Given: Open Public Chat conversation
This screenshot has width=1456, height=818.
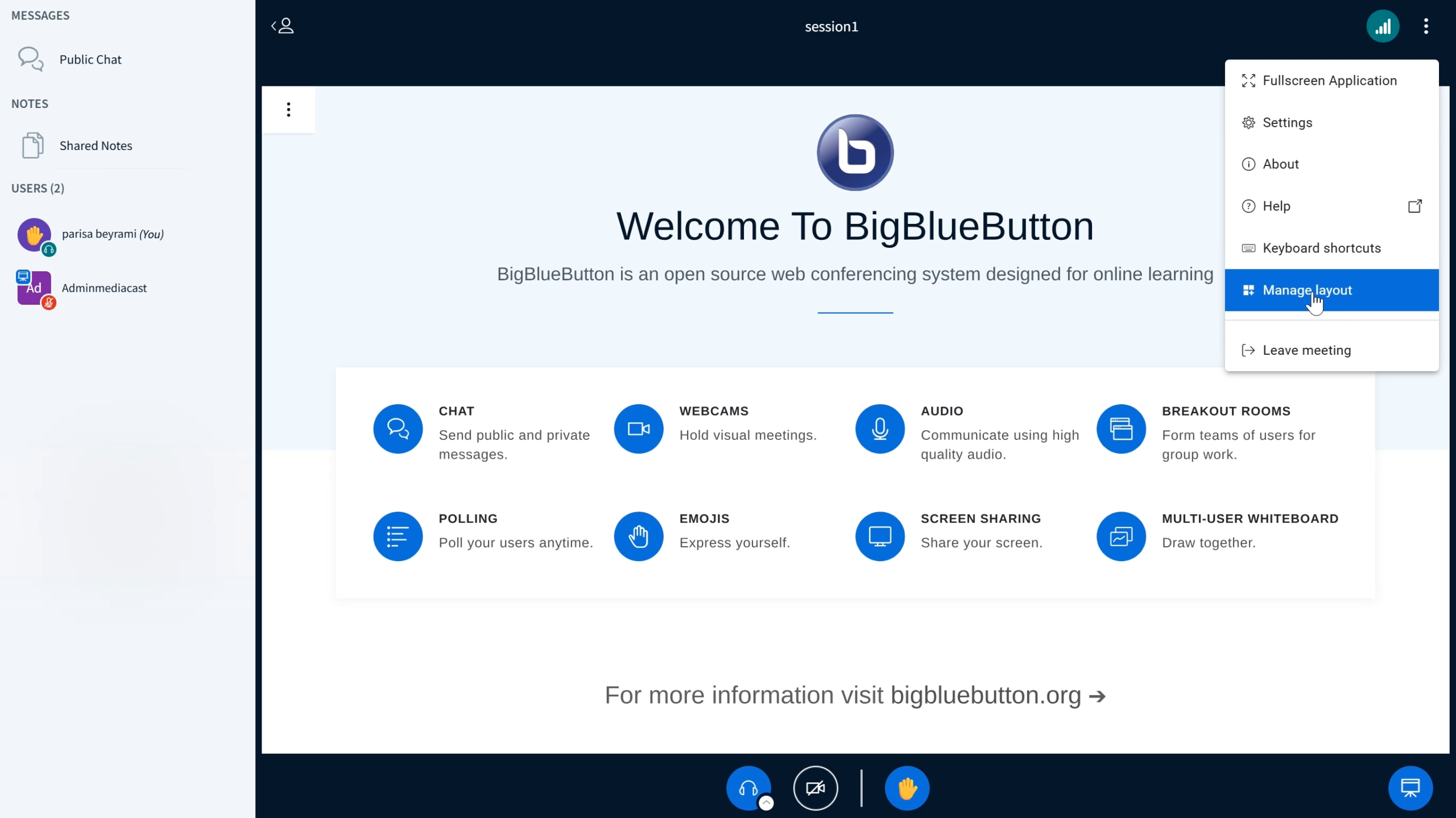Looking at the screenshot, I should 90,60.
